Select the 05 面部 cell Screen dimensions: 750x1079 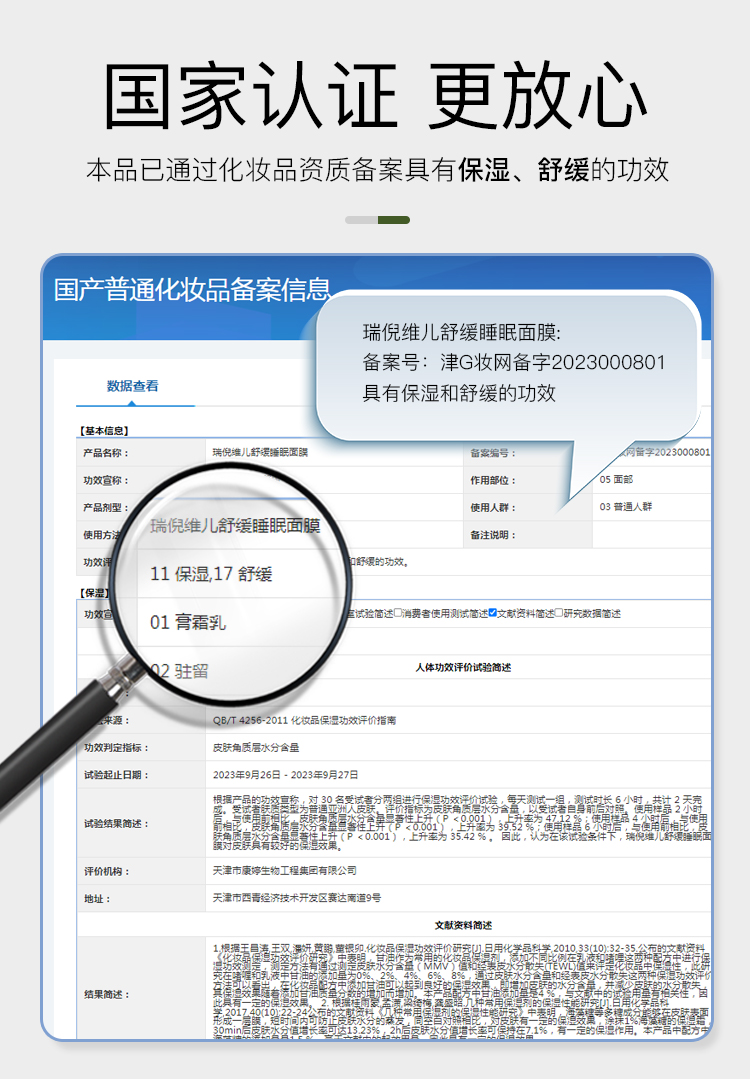tap(616, 479)
